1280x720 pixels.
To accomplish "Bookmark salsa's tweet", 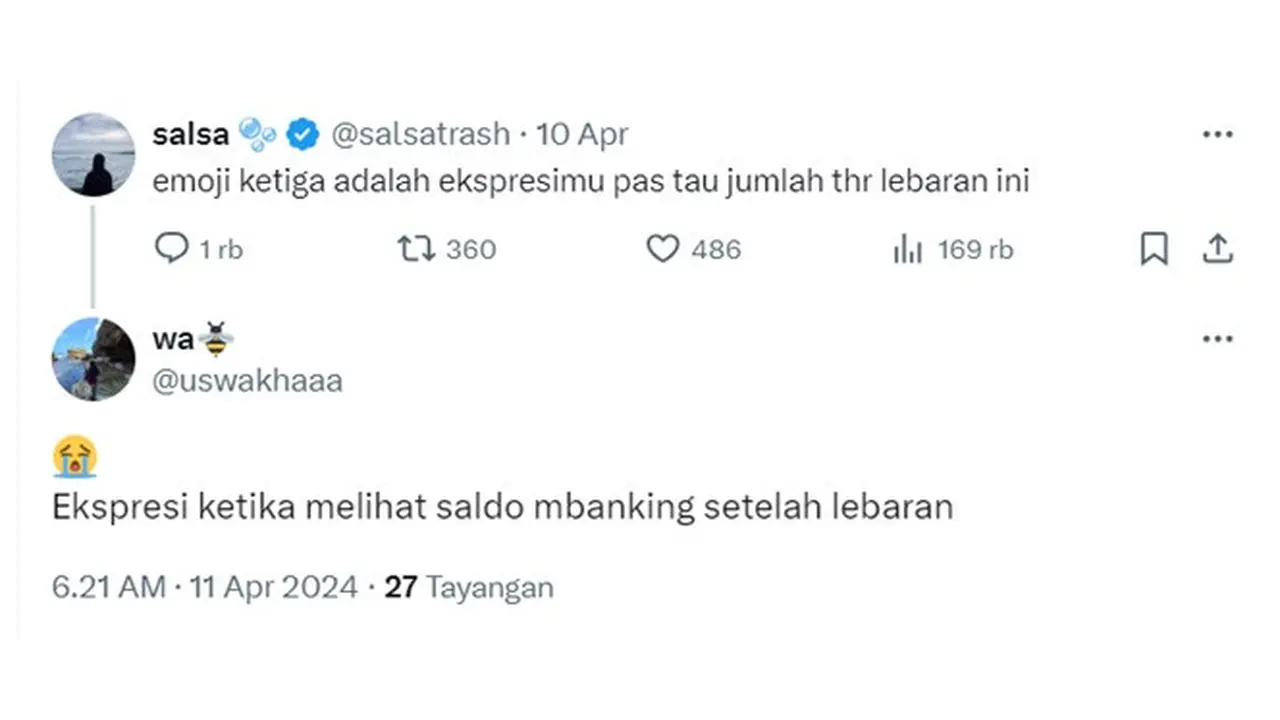I will point(1155,249).
